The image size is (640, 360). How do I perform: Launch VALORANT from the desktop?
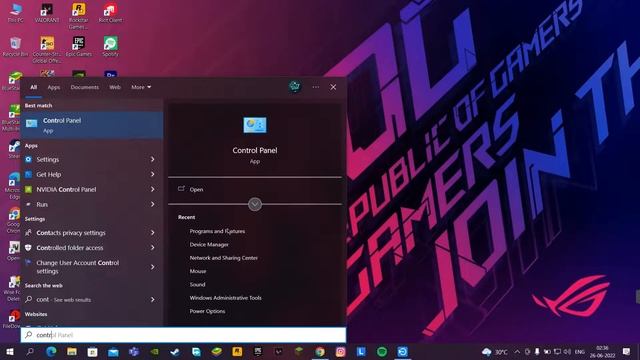pyautogui.click(x=47, y=12)
